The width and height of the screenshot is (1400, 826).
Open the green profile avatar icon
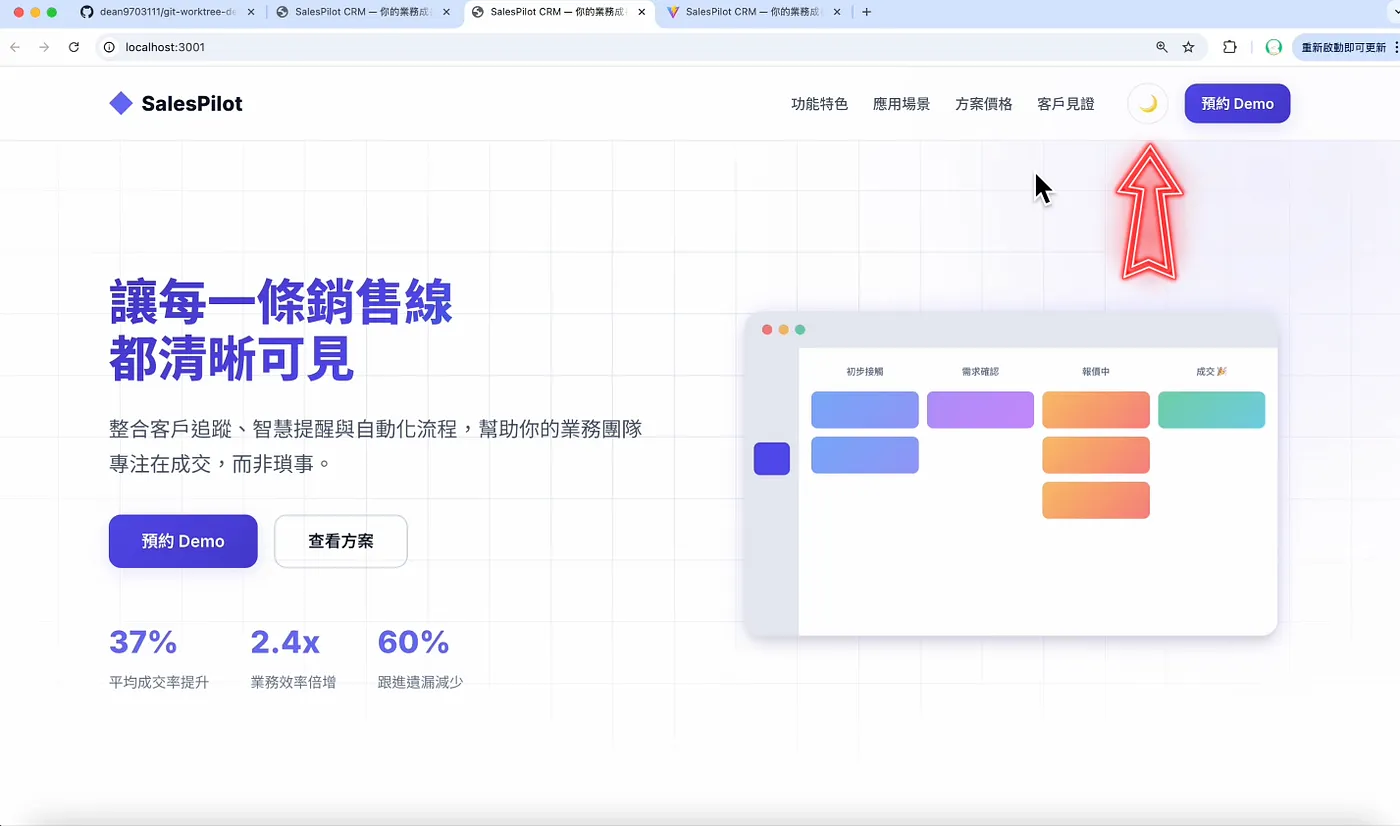coord(1273,47)
